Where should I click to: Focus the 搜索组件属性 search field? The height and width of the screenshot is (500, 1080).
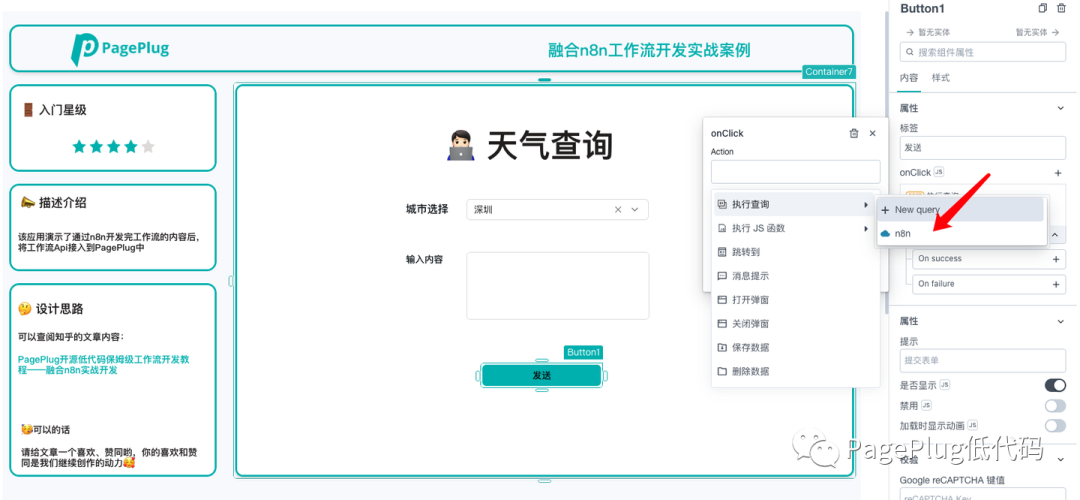(x=983, y=52)
